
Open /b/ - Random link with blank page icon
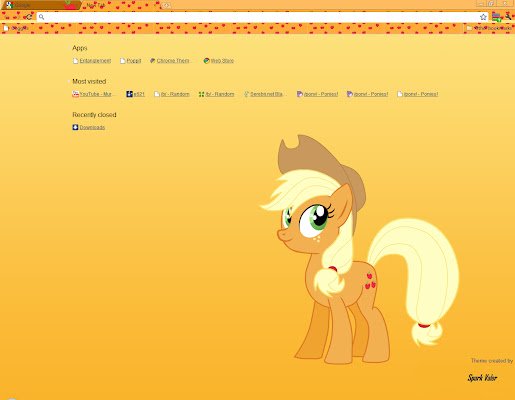pyautogui.click(x=172, y=94)
